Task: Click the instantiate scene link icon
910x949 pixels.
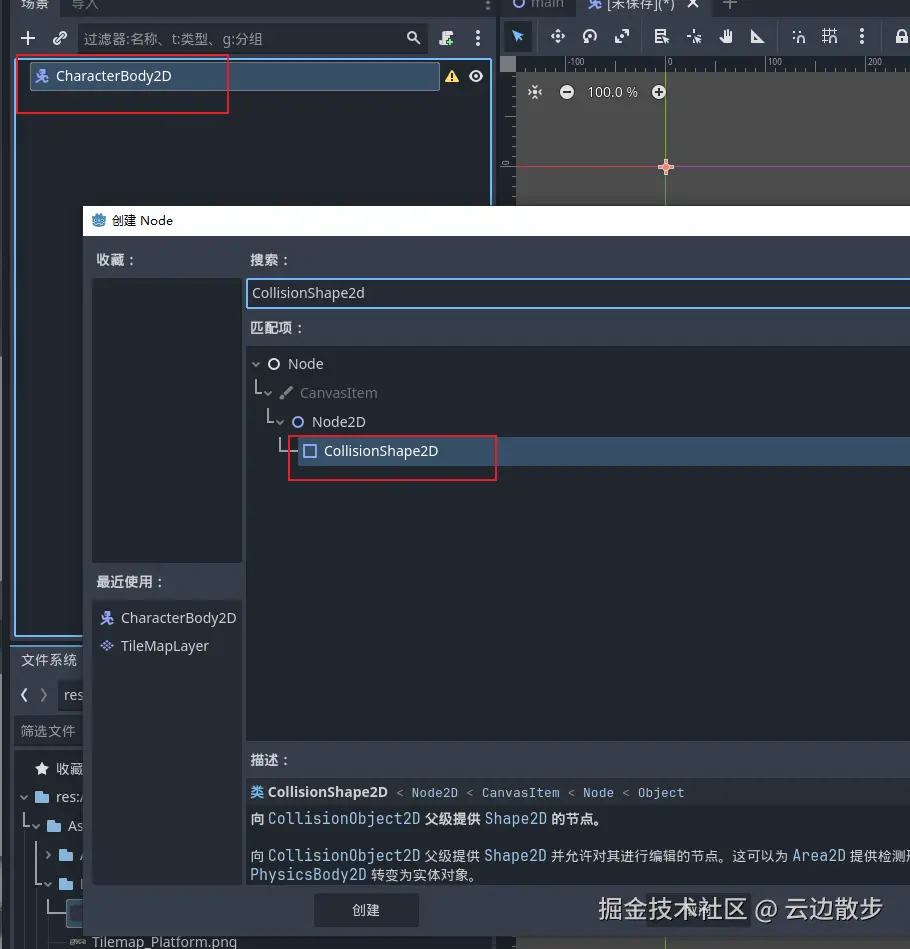Action: (59, 39)
